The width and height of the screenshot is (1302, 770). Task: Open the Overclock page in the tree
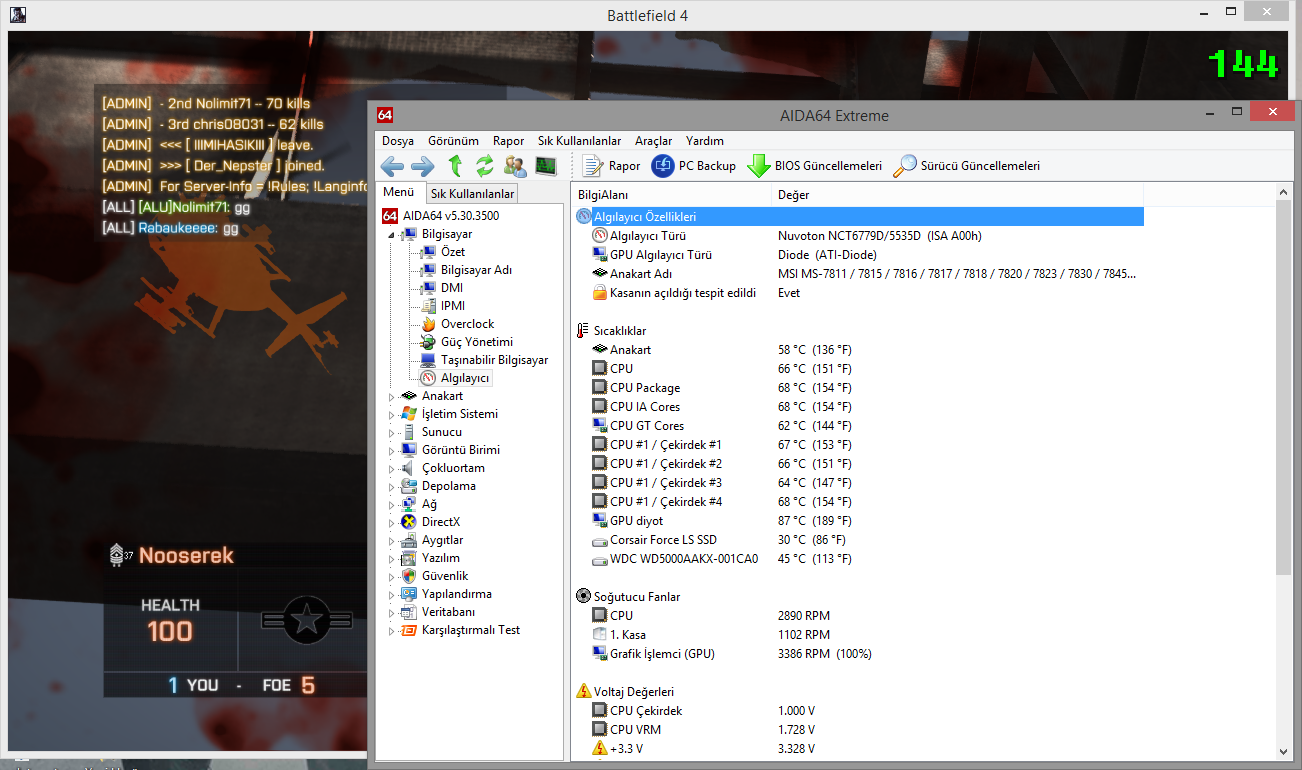pos(467,324)
